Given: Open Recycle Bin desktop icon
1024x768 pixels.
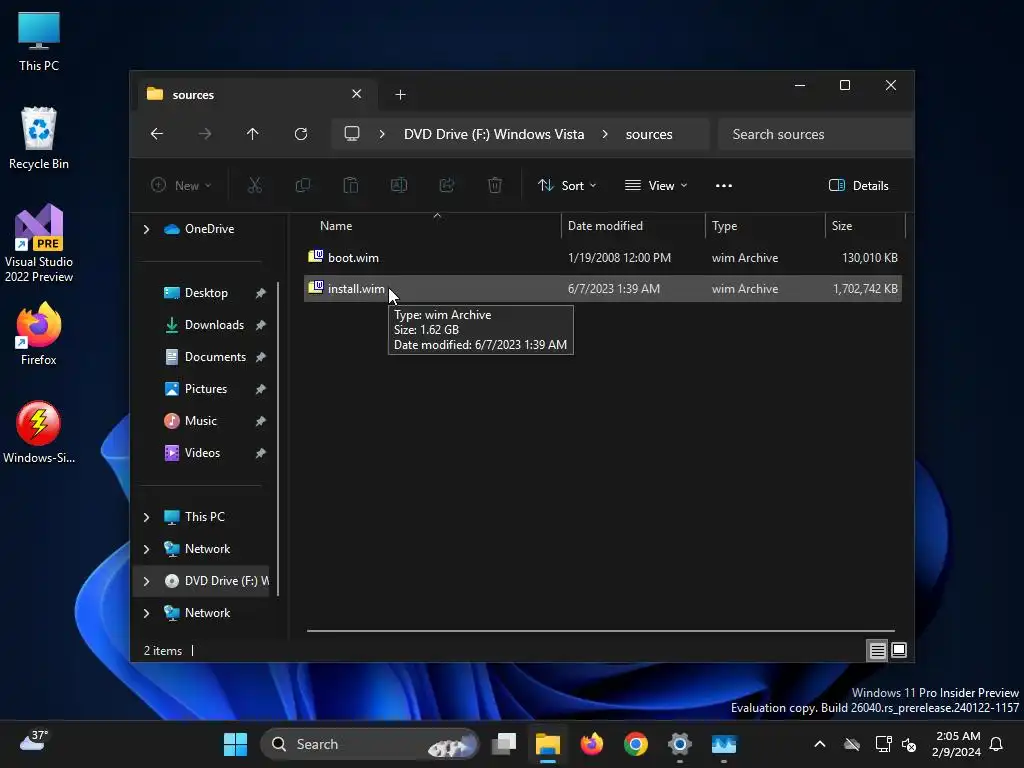Looking at the screenshot, I should (39, 138).
